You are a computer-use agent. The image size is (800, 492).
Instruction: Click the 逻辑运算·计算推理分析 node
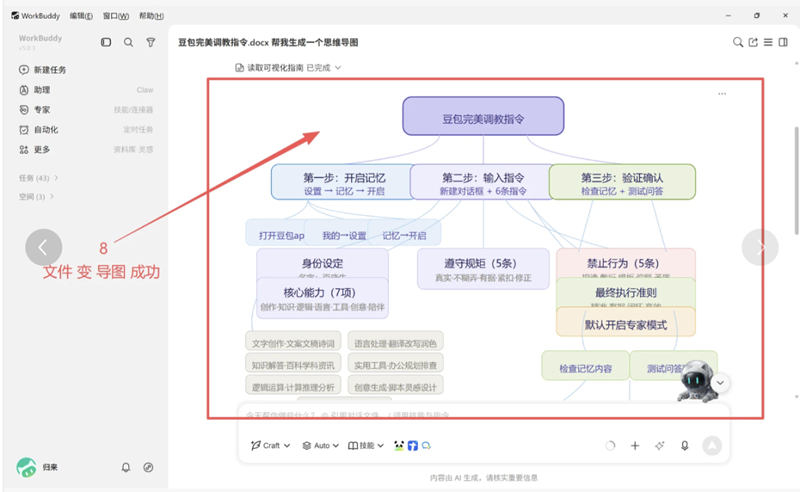click(293, 386)
